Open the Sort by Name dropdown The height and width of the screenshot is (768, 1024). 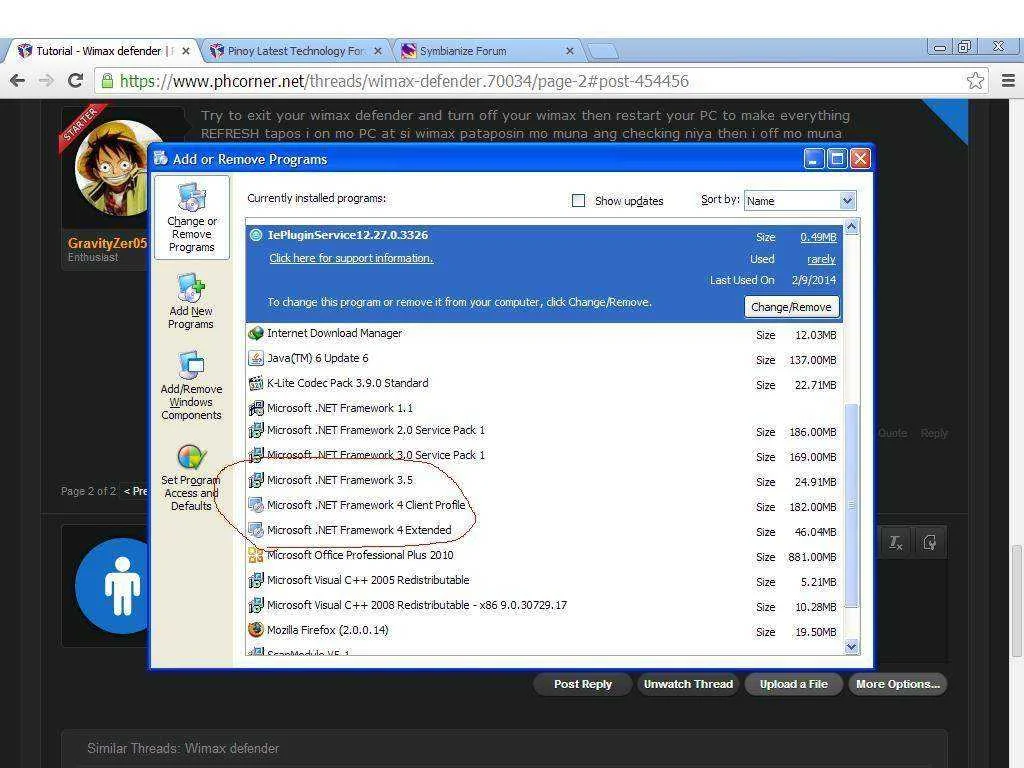[799, 200]
